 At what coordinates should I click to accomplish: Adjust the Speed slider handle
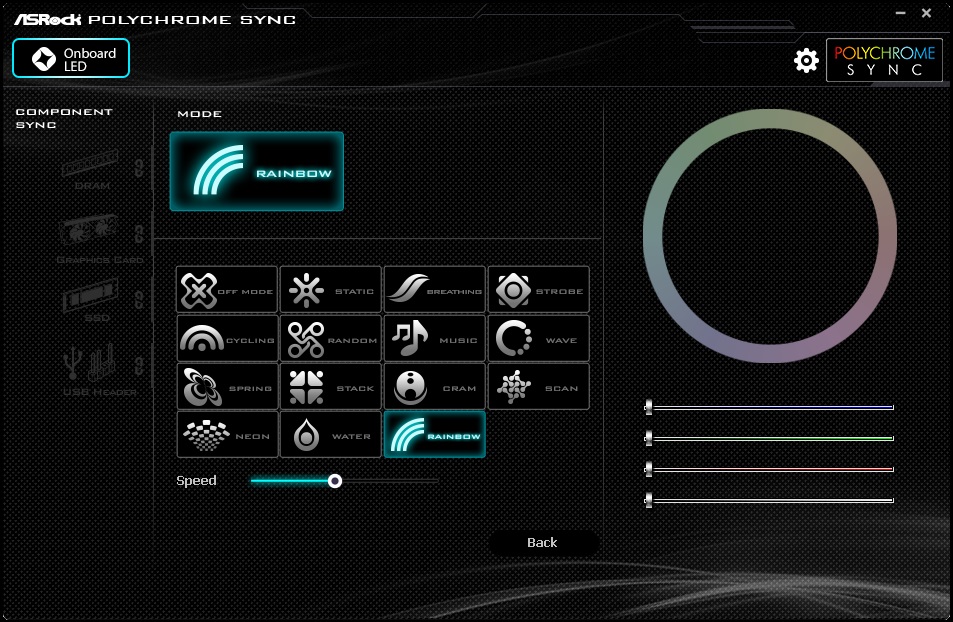coord(334,481)
